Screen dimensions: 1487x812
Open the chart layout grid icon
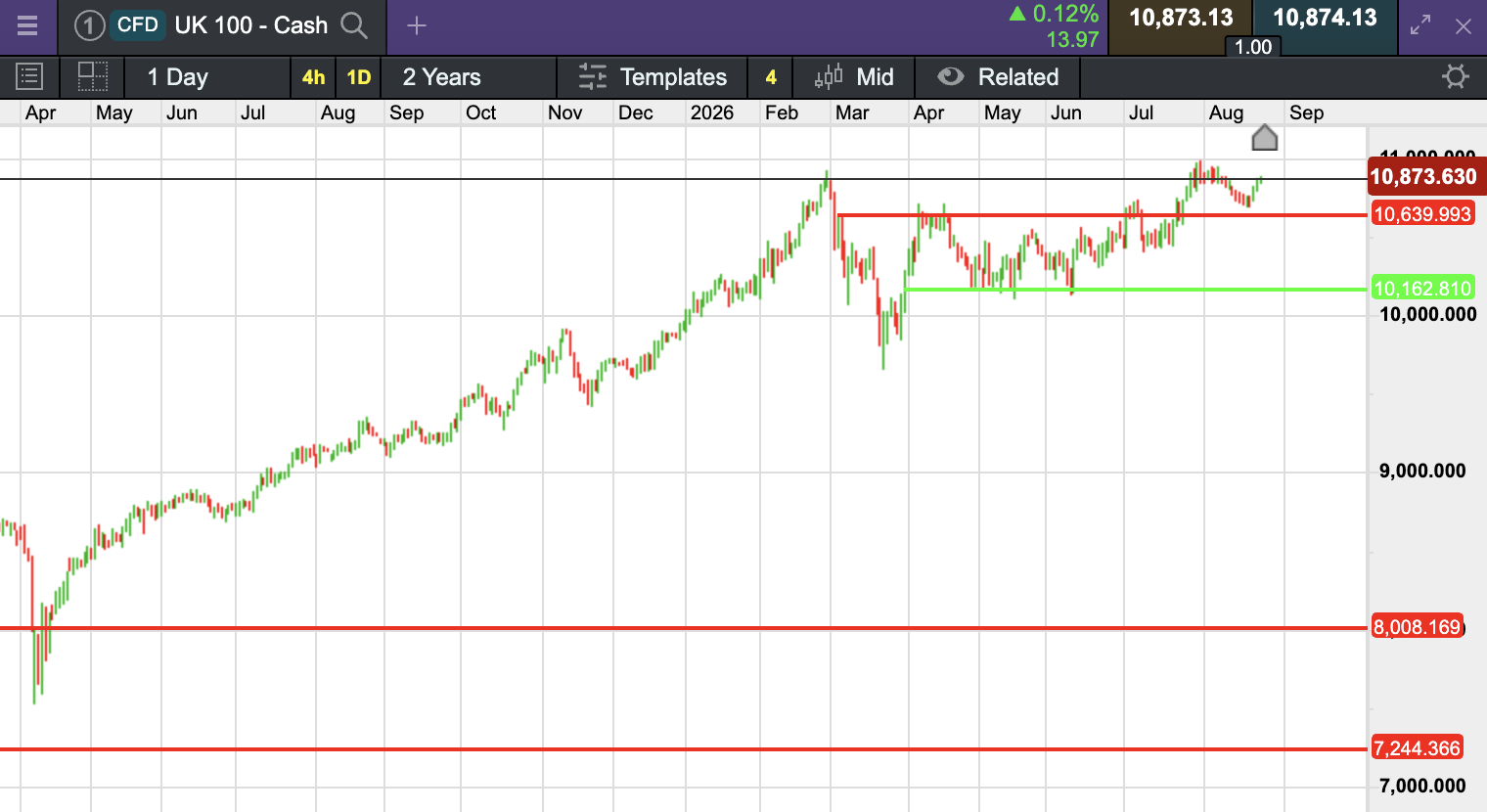click(x=93, y=76)
